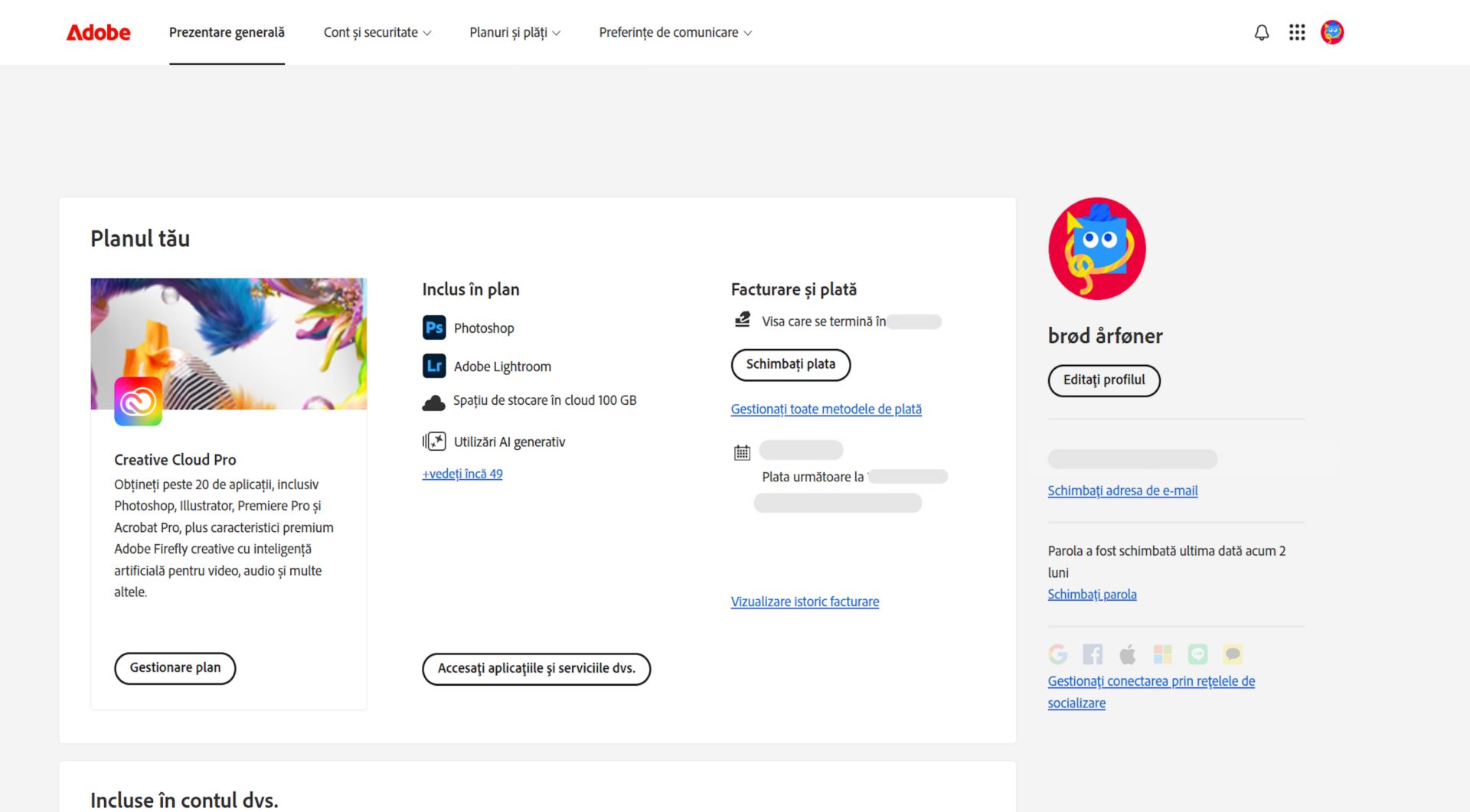Expand Preferințe de comunicare

coord(675,32)
